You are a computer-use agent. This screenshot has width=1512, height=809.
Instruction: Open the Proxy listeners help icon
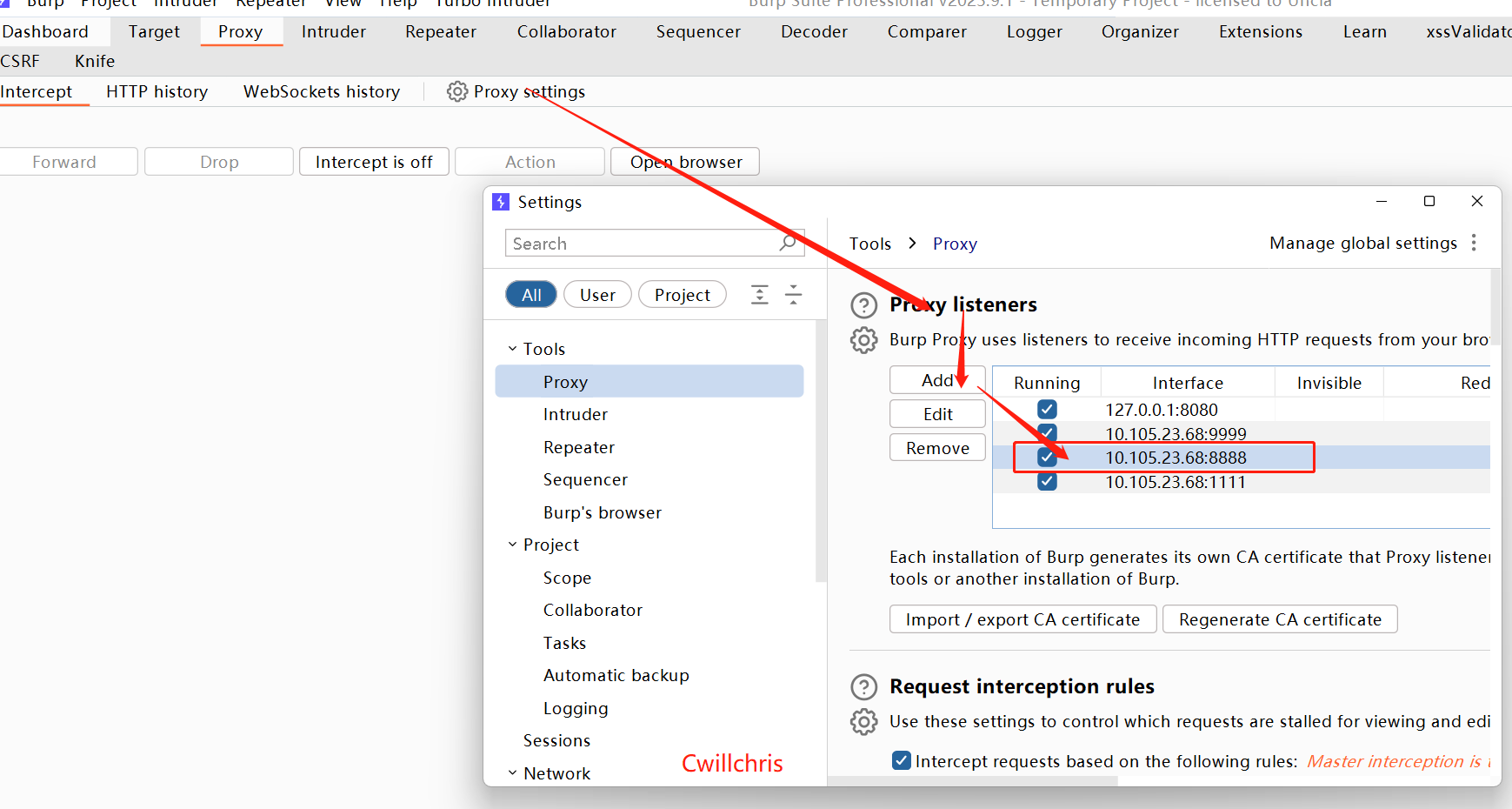coord(863,305)
